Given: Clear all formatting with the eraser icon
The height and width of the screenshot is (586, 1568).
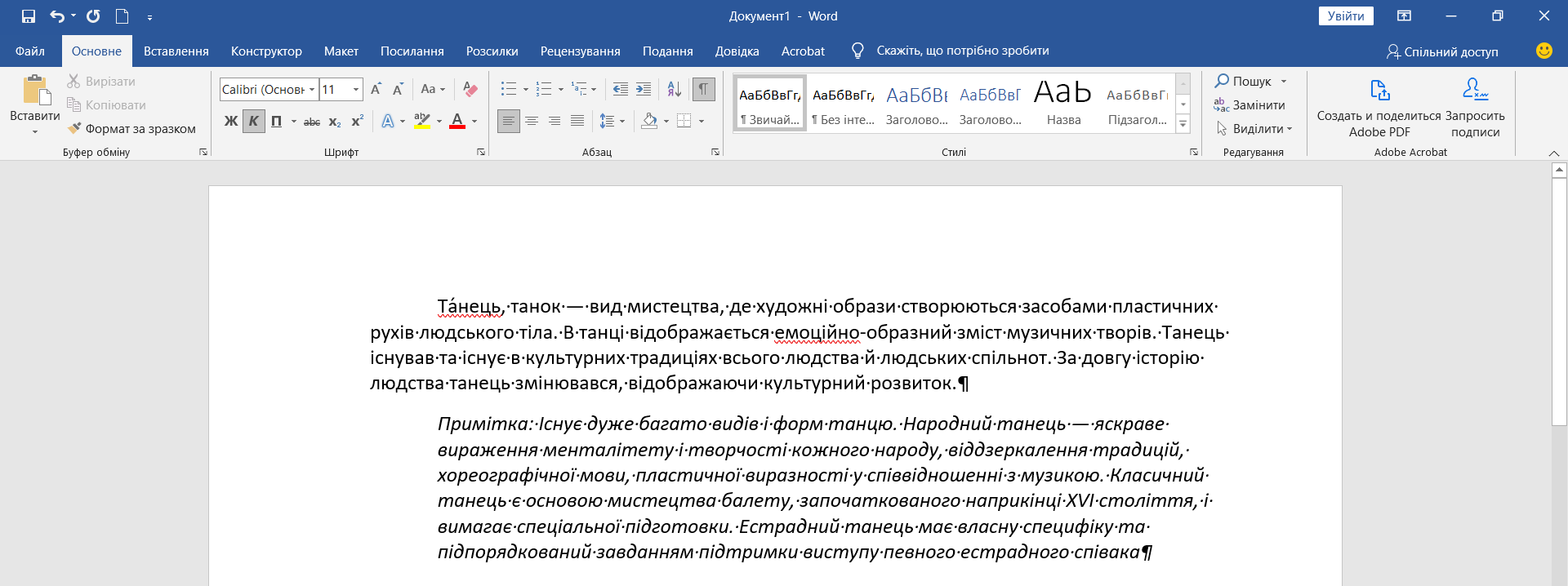Looking at the screenshot, I should (470, 89).
